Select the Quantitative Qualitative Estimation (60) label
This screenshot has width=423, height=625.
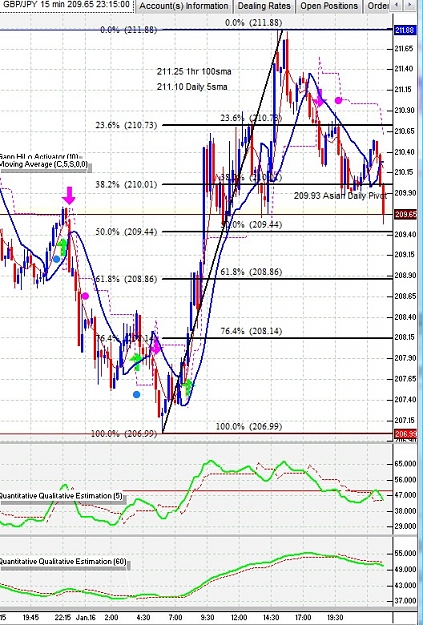click(63, 562)
